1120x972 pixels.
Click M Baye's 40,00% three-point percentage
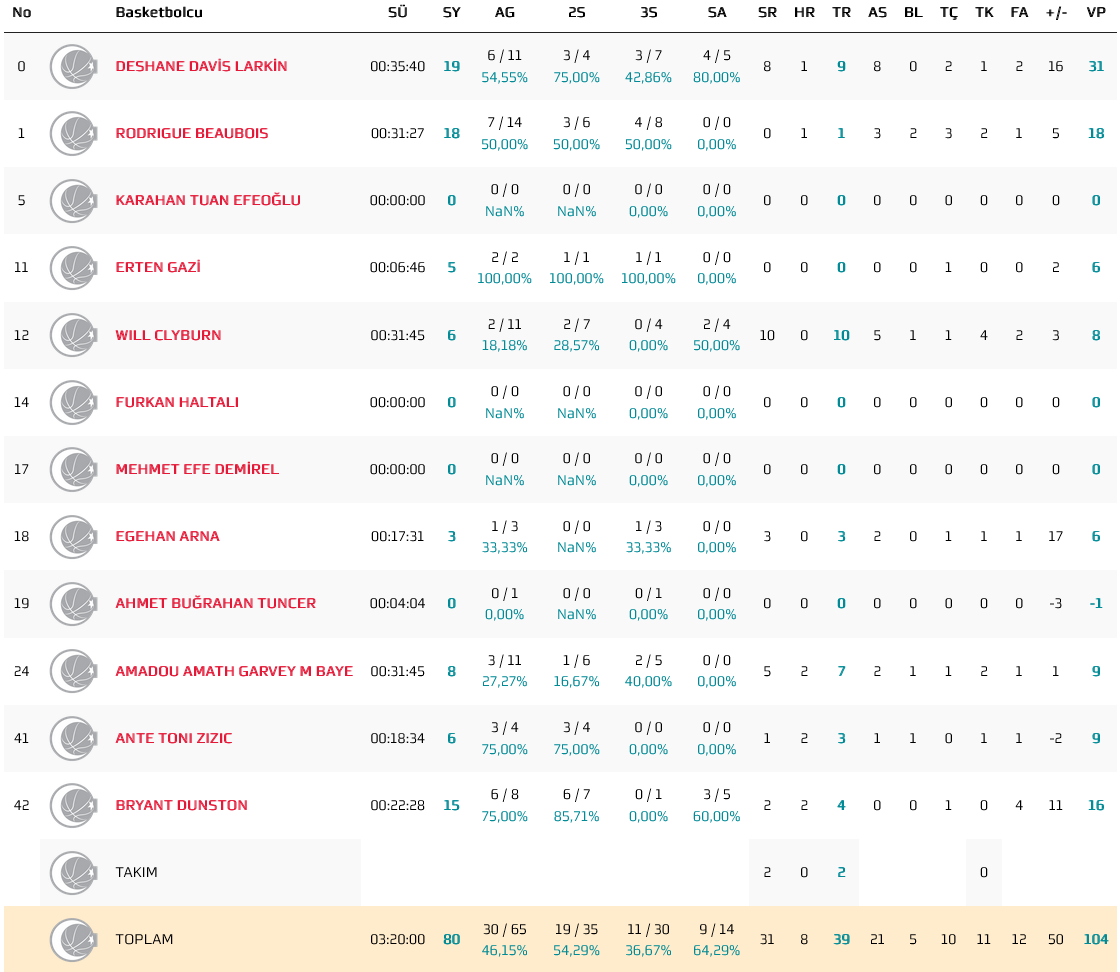[648, 682]
